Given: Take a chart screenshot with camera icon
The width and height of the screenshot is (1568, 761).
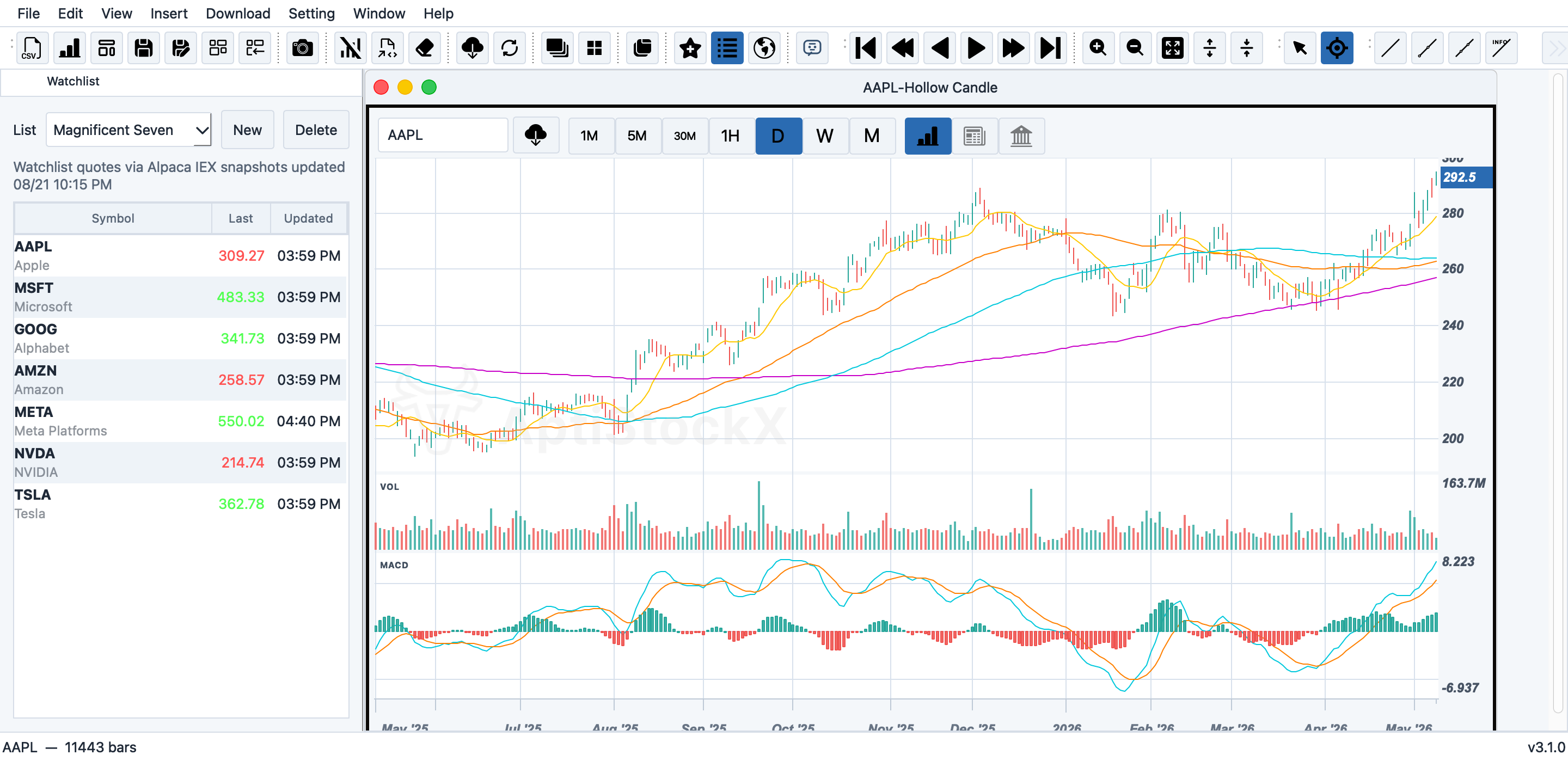Looking at the screenshot, I should (303, 48).
